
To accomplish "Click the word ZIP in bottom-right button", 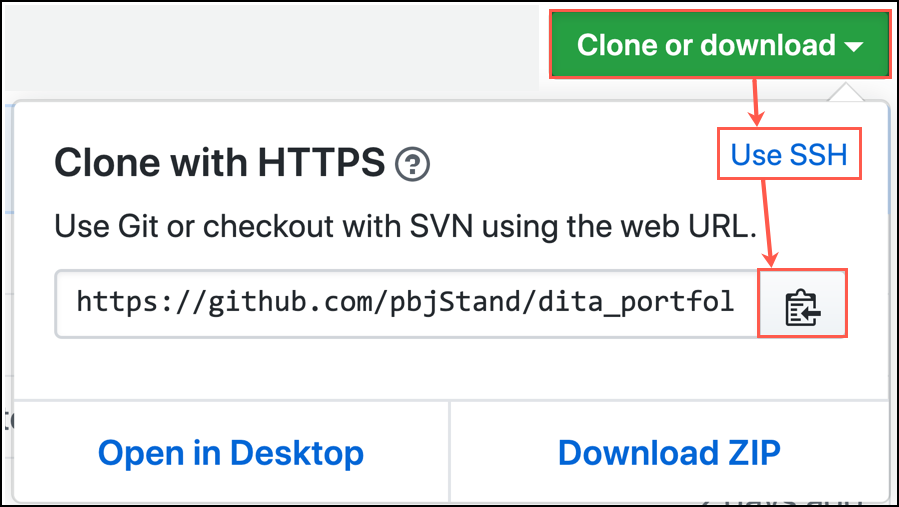I will point(746,453).
